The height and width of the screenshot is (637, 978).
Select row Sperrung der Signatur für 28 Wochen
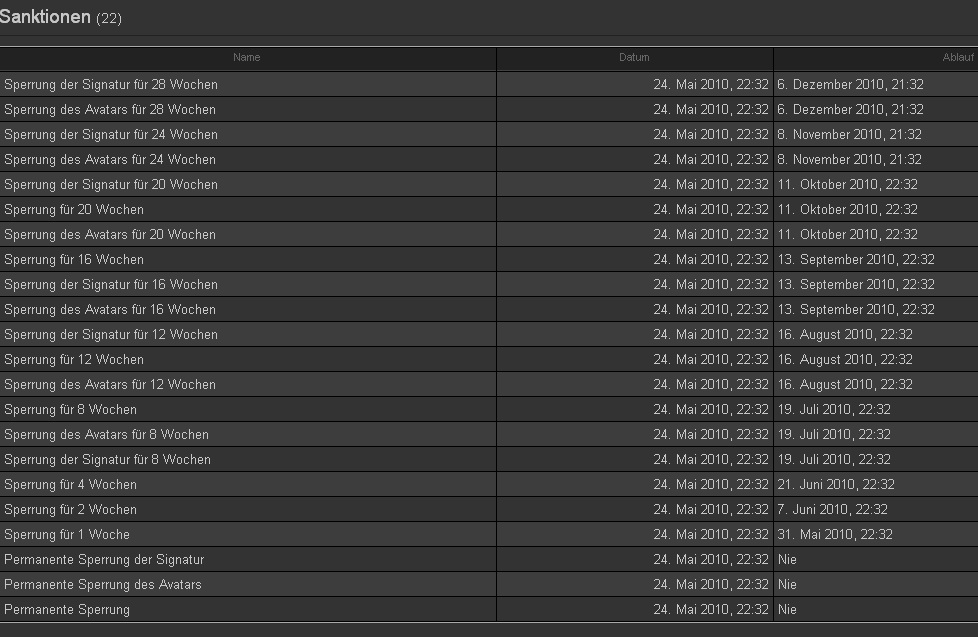point(111,85)
